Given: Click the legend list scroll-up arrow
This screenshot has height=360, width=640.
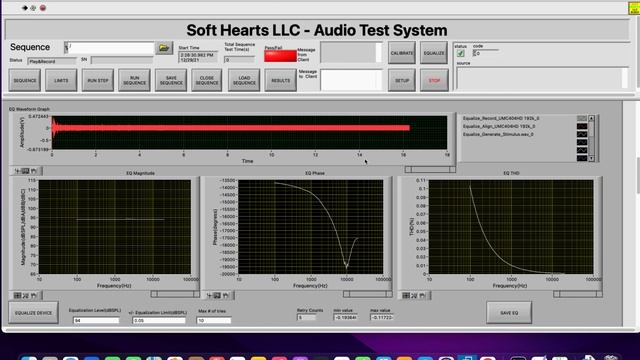Looking at the screenshot, I should (x=591, y=118).
